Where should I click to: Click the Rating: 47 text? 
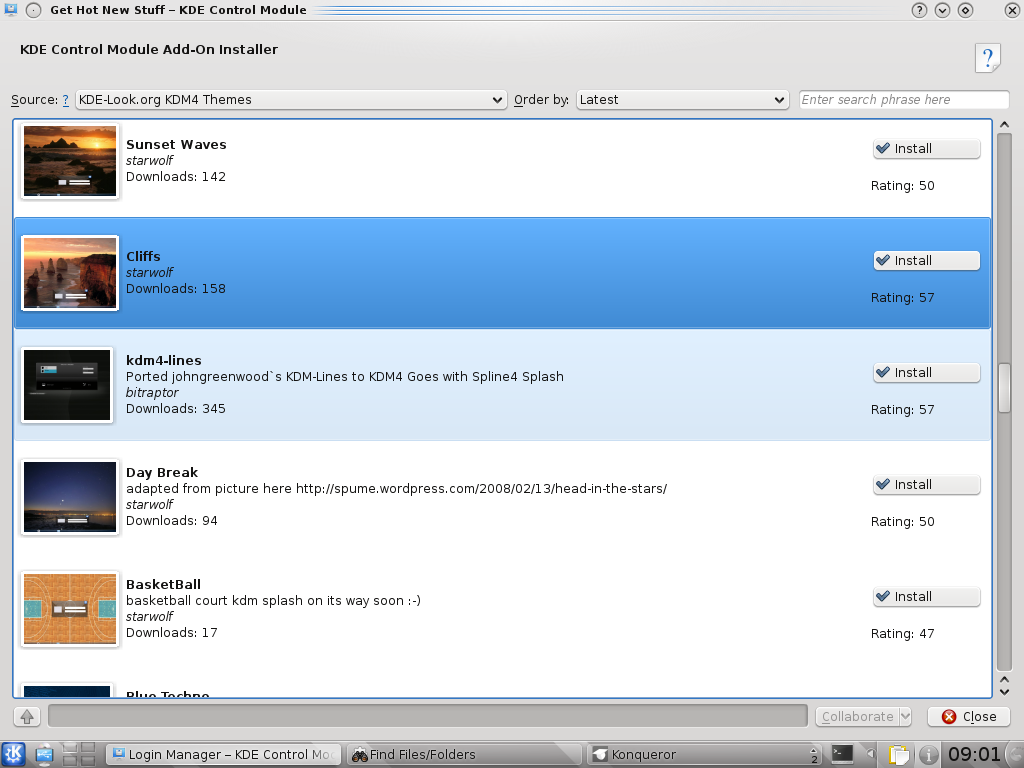click(903, 633)
